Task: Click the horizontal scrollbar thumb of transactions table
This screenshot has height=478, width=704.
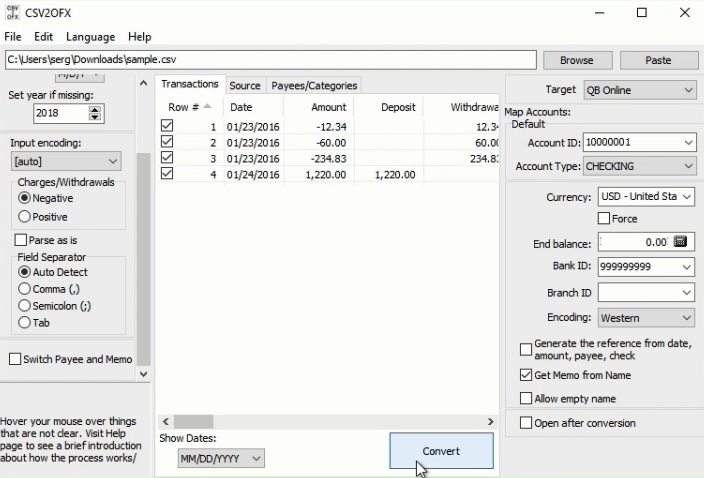Action: pyautogui.click(x=194, y=421)
